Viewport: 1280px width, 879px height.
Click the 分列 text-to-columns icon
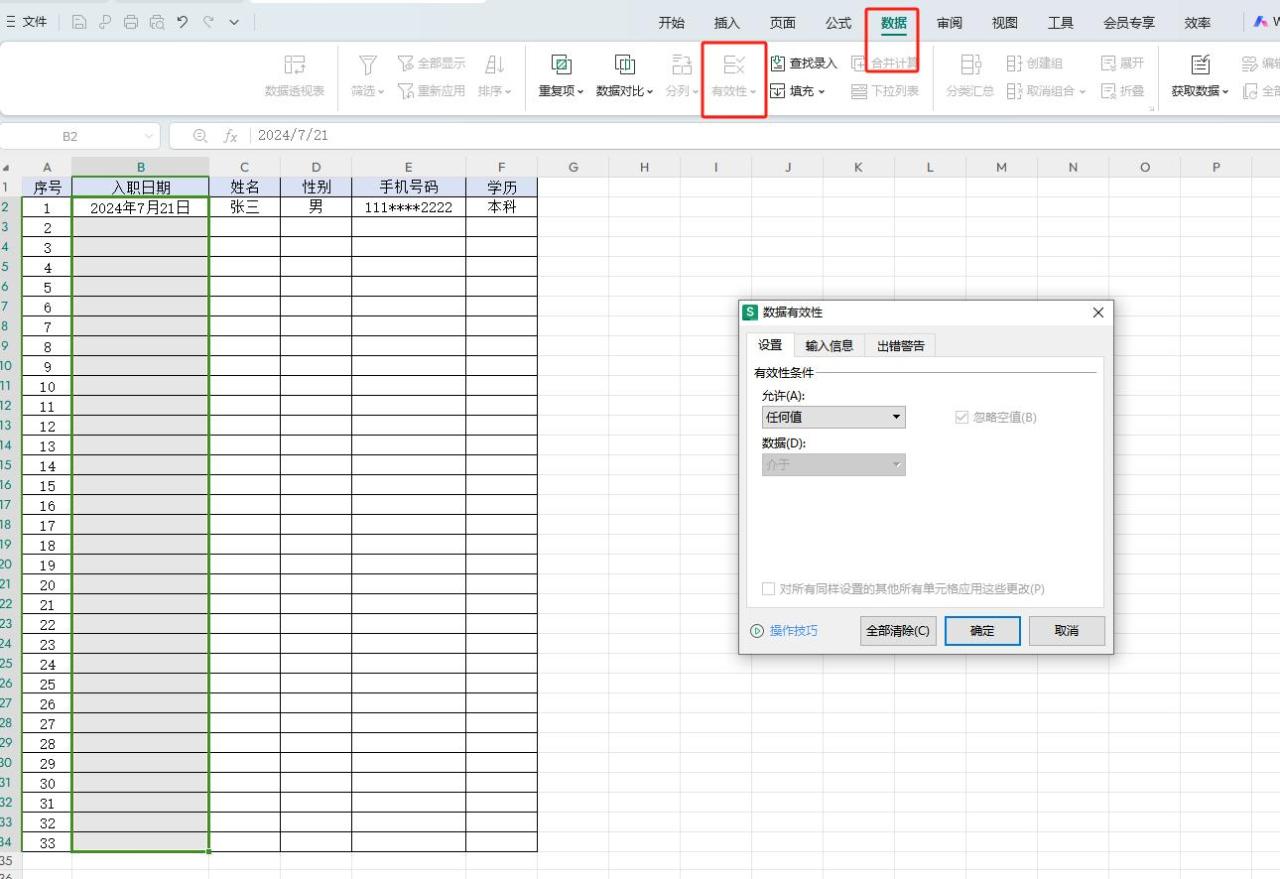pyautogui.click(x=682, y=65)
